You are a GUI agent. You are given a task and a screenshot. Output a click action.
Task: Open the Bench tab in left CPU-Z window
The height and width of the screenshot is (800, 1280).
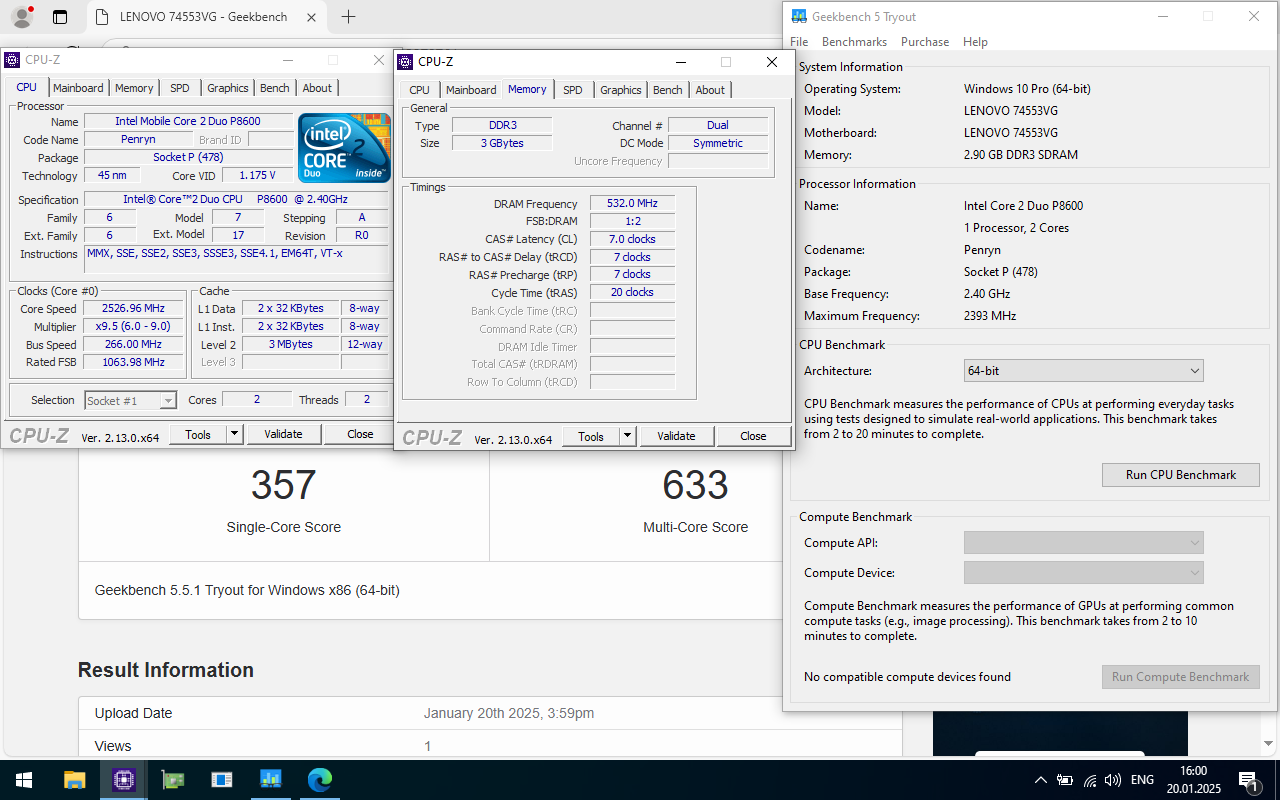[275, 88]
